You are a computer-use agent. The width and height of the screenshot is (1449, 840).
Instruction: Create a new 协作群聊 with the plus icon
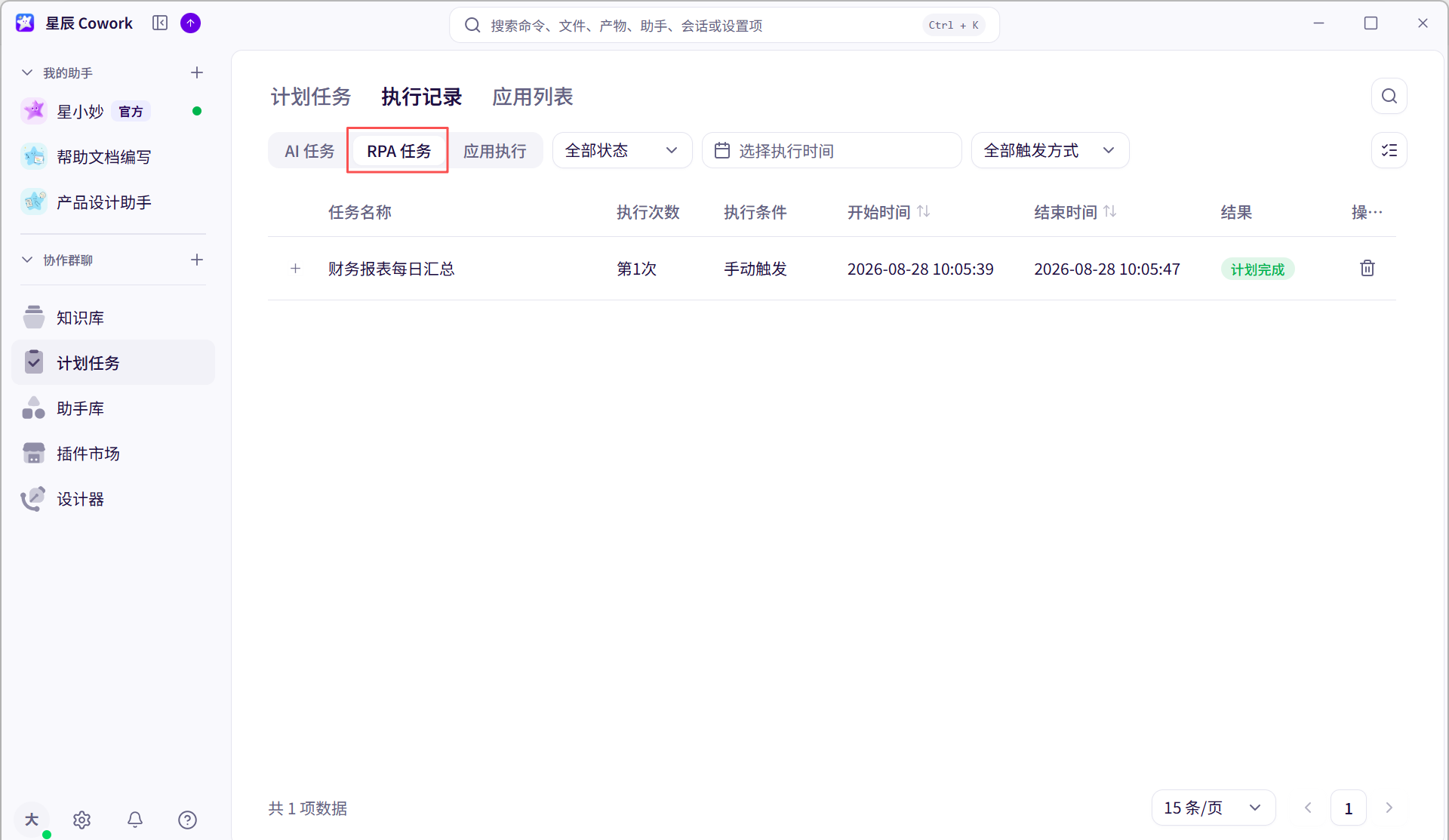click(x=197, y=260)
